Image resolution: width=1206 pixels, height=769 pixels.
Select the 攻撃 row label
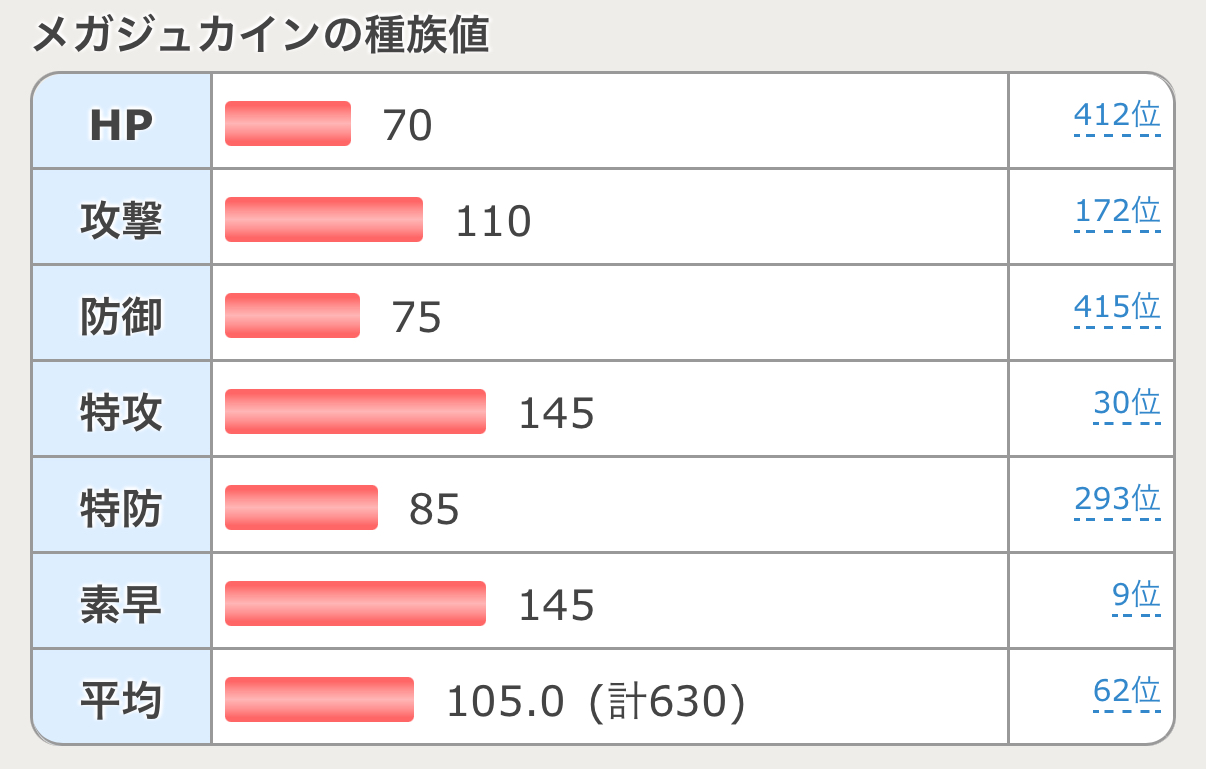[x=121, y=220]
